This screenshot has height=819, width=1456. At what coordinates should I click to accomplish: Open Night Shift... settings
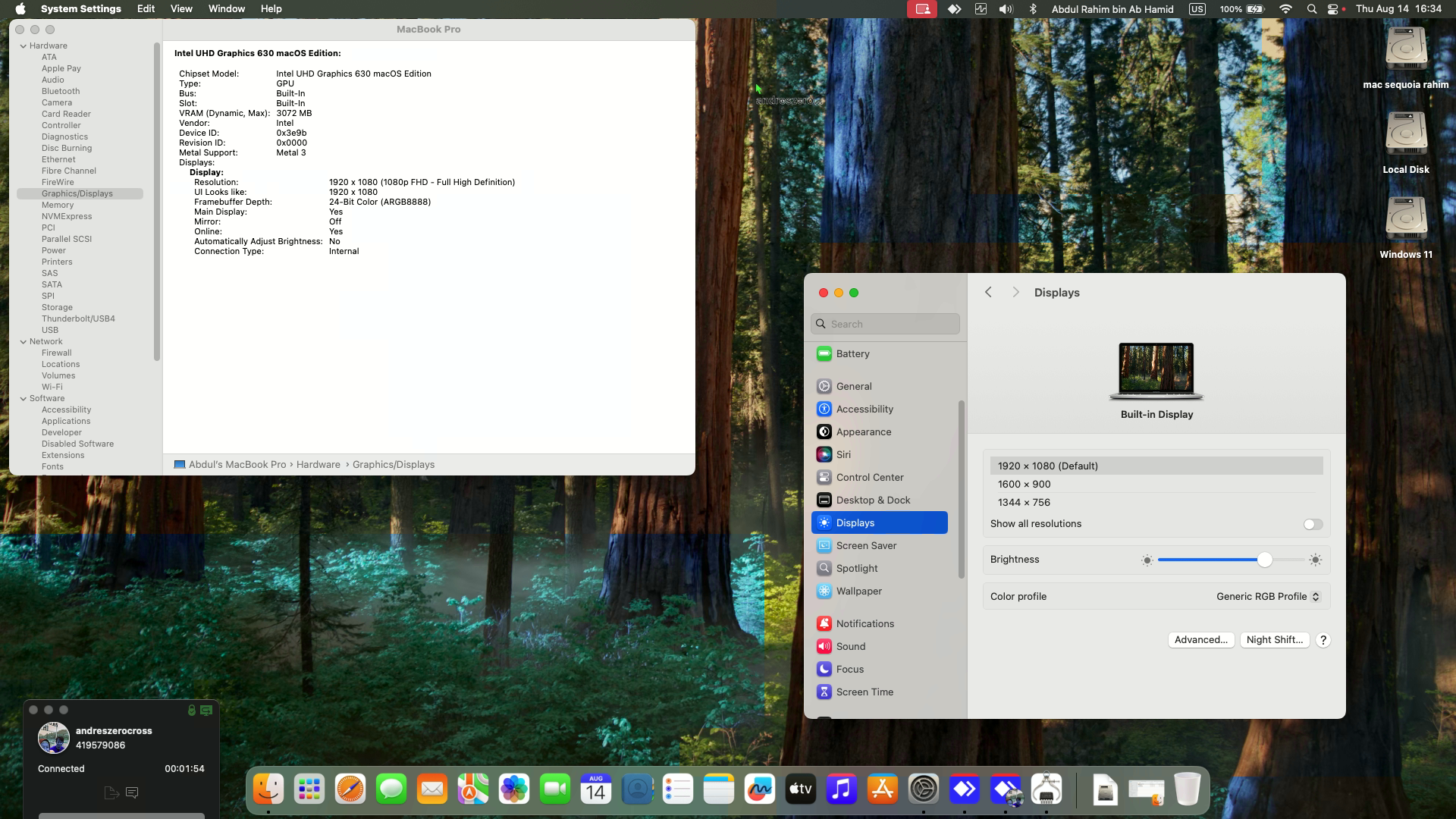1275,640
